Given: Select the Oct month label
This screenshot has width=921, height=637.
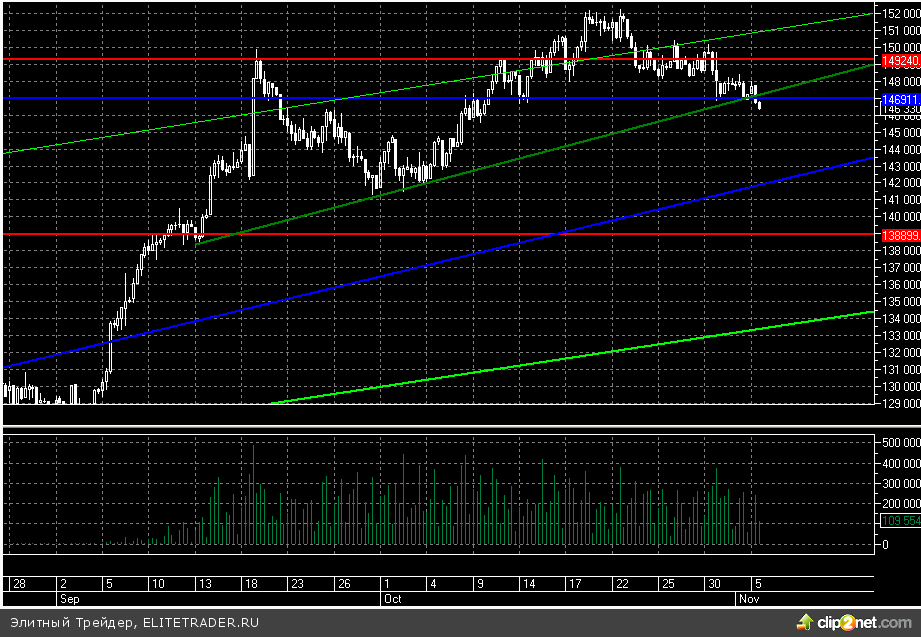Looking at the screenshot, I should [392, 598].
